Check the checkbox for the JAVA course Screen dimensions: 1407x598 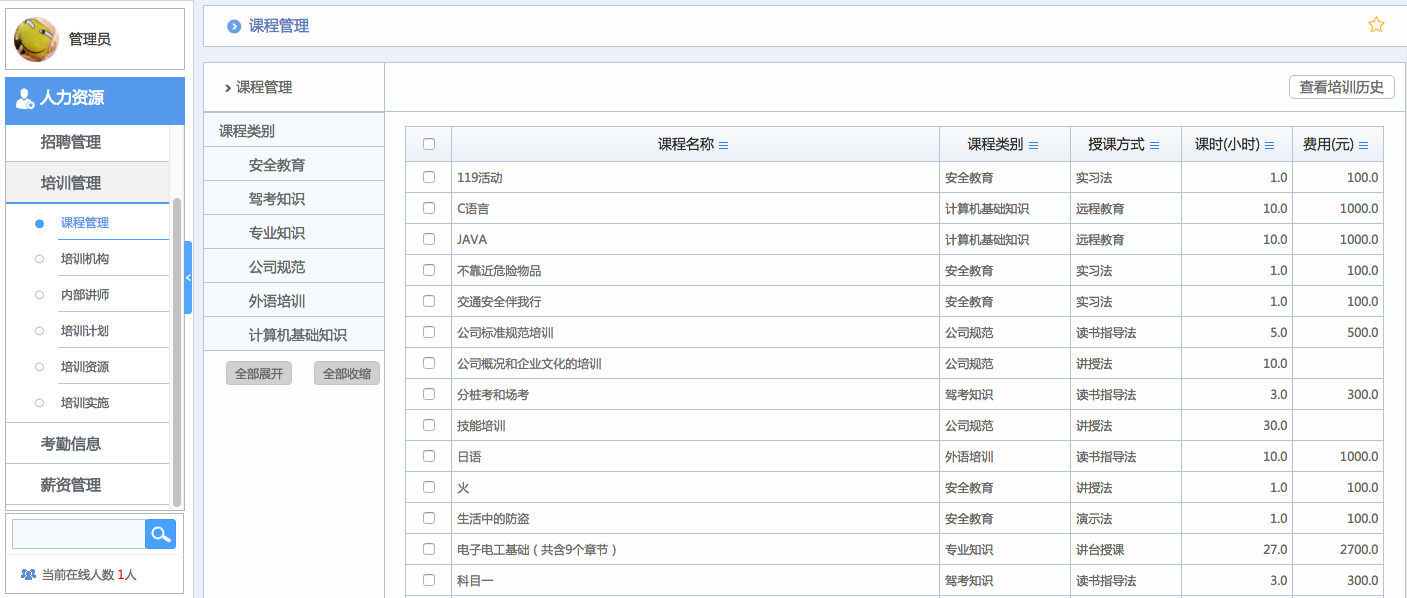(x=428, y=238)
